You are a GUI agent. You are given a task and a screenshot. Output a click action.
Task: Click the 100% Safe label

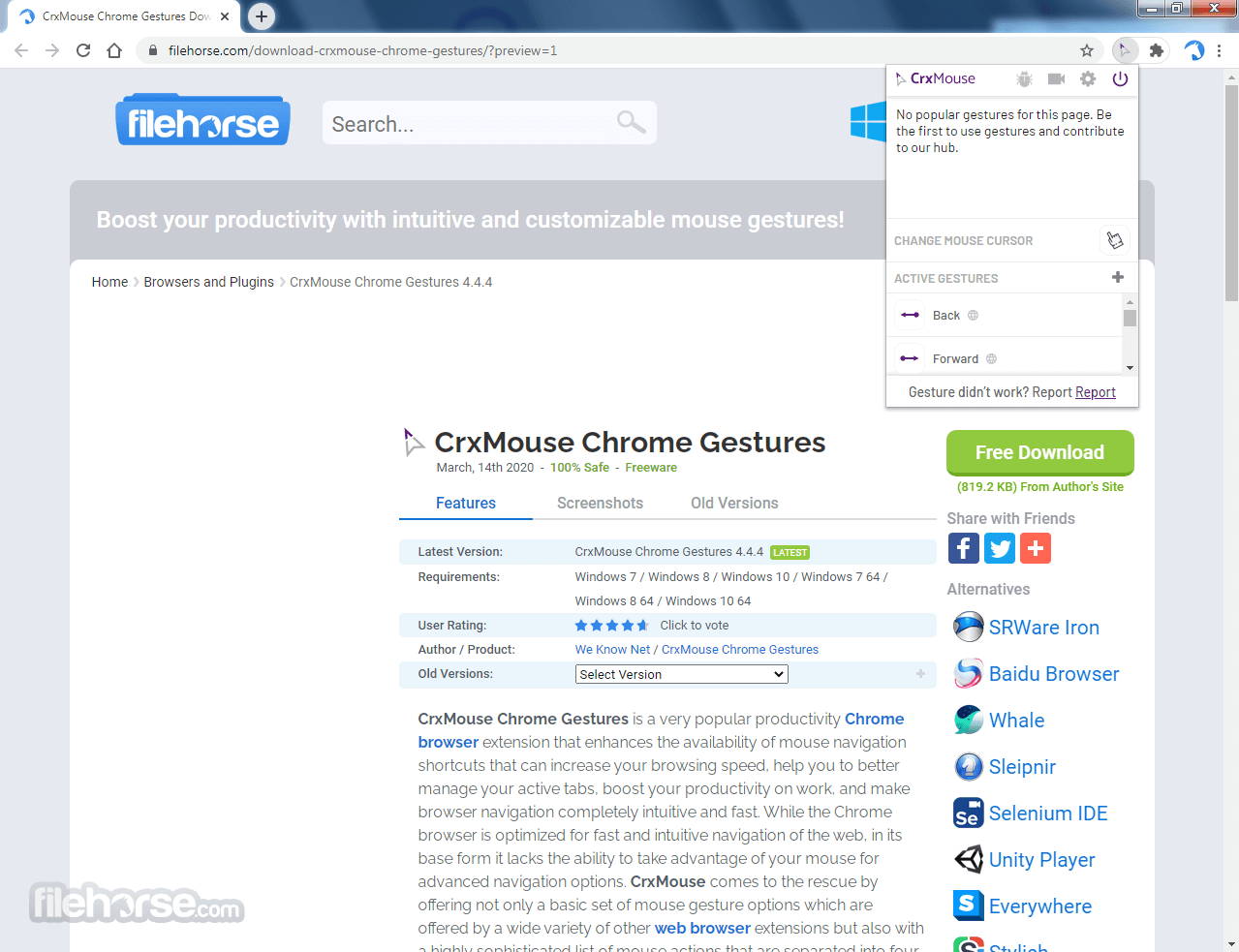tap(580, 468)
